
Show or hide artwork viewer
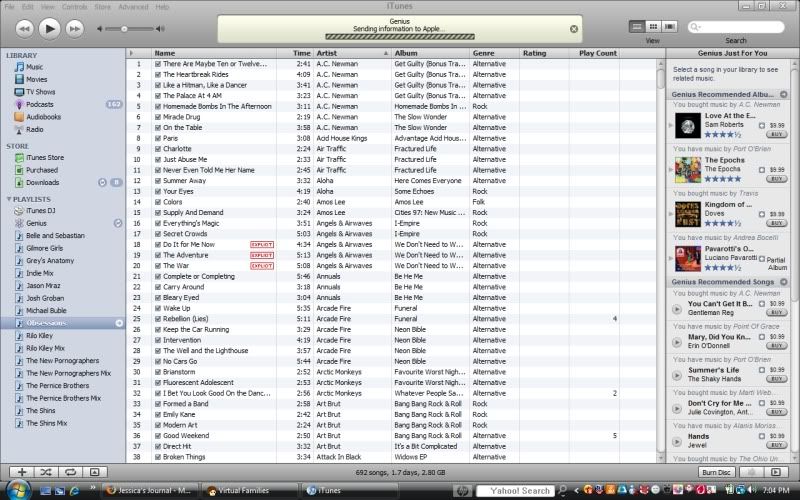coord(95,472)
